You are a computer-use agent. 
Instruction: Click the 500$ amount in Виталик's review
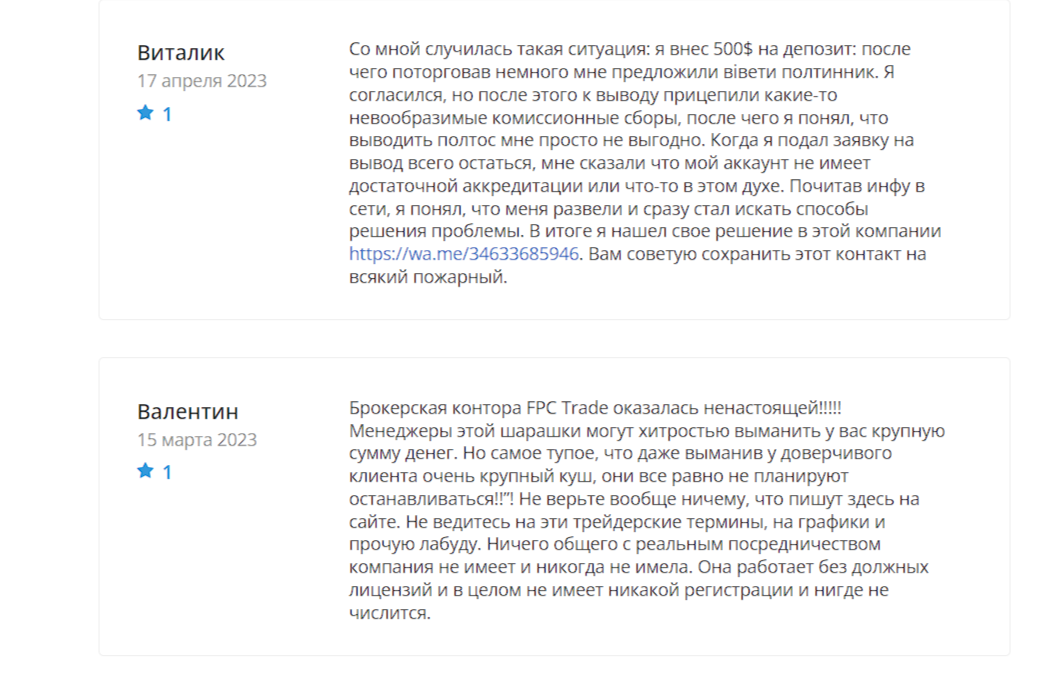(733, 49)
